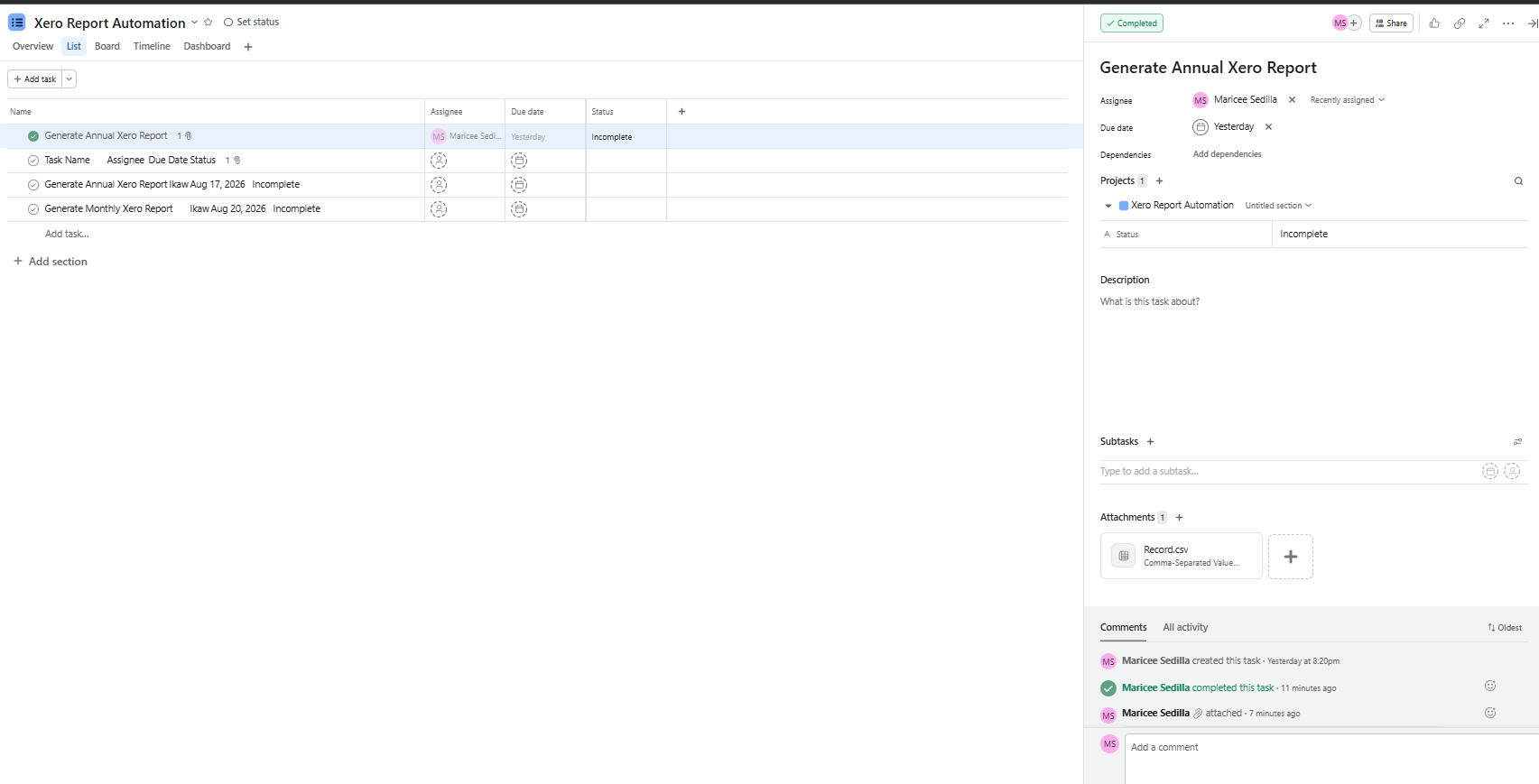The image size is (1539, 784).
Task: Open the Record.csv attachment
Action: (1181, 556)
